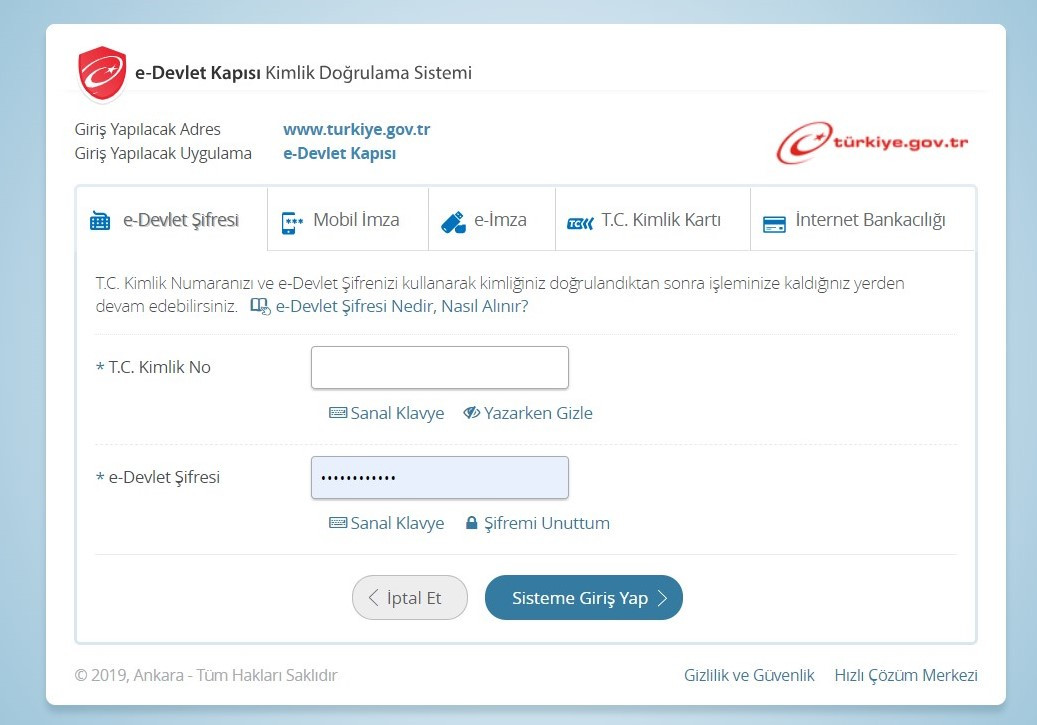The width and height of the screenshot is (1037, 725).
Task: Click the card icon on İnternet Bankacılığı tab
Action: point(774,224)
